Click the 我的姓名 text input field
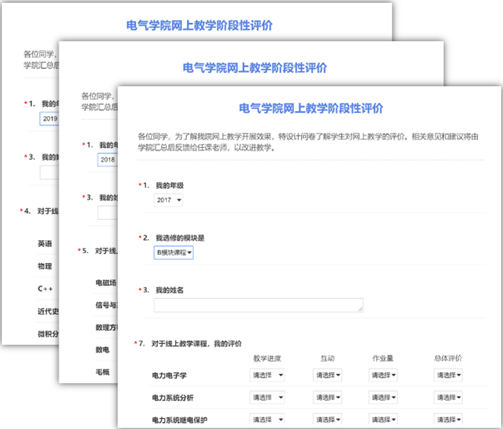This screenshot has width=503, height=429. click(259, 305)
